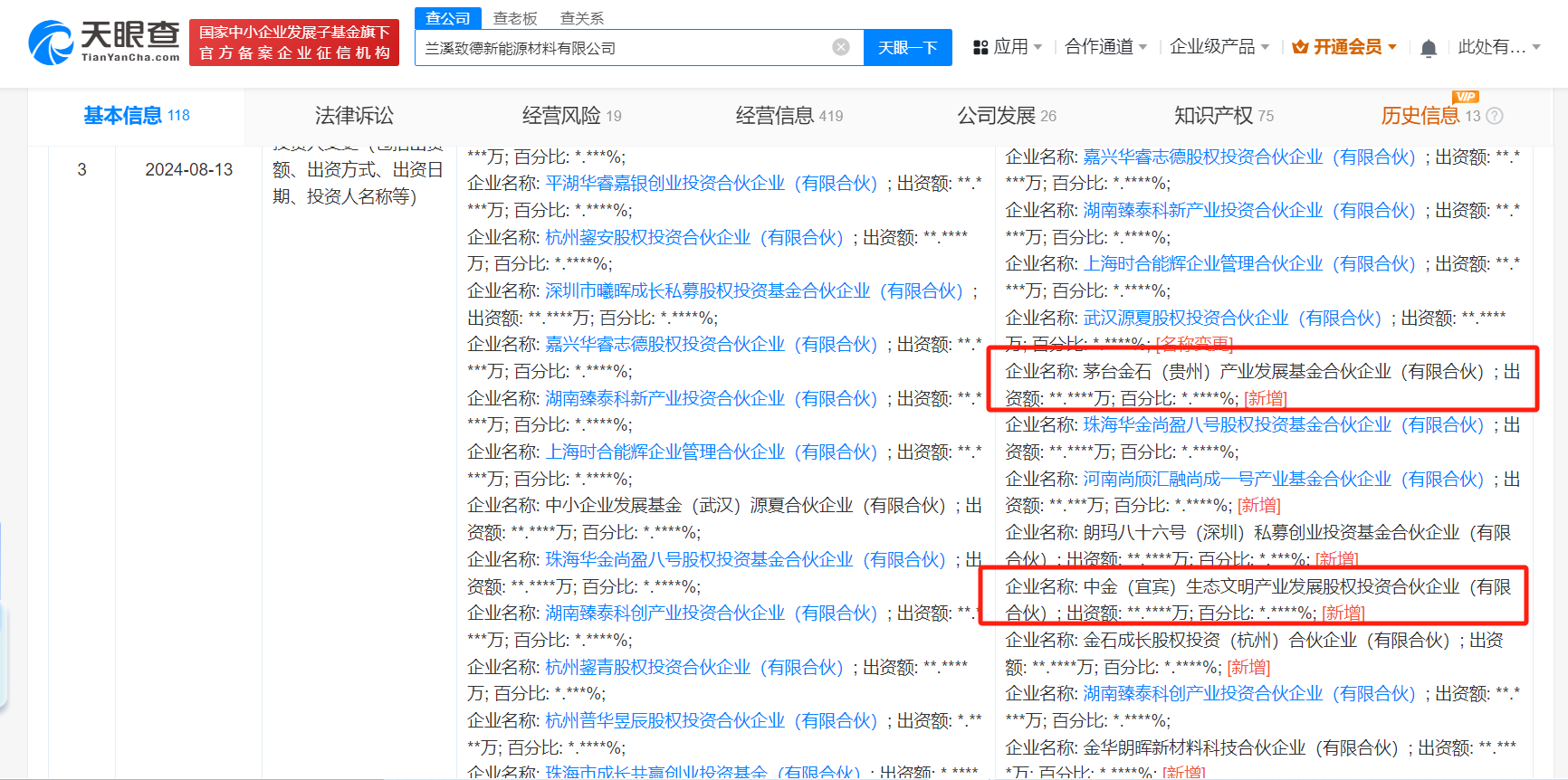
Task: Click the 应用 grid icon
Action: pos(980,47)
